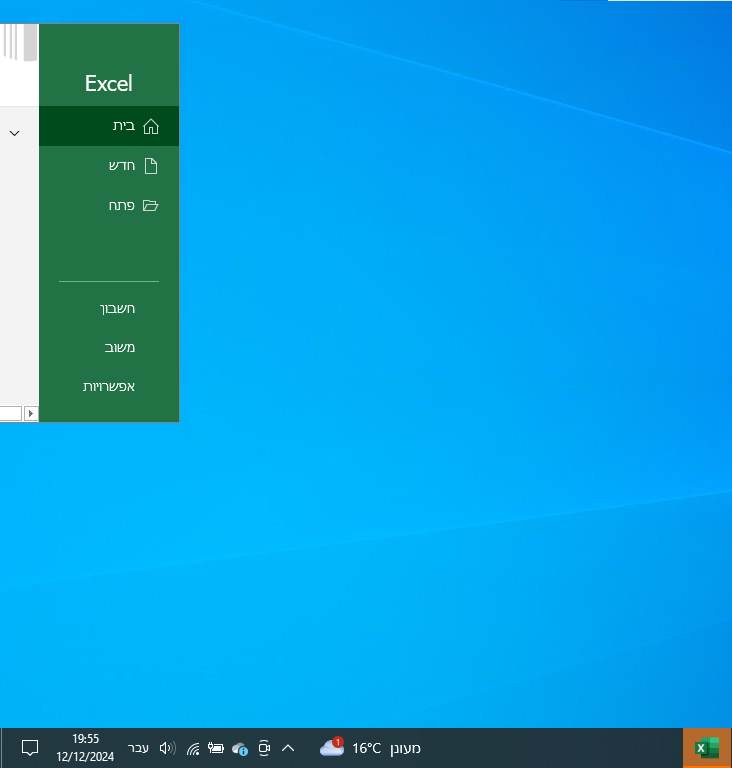
Task: Check the battery power tray icon
Action: point(216,748)
